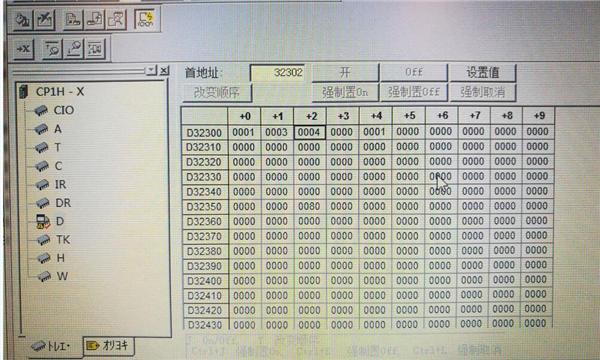The height and width of the screenshot is (360, 600).
Task: Switch to the left-hand bottom panel tab
Action: pos(51,346)
